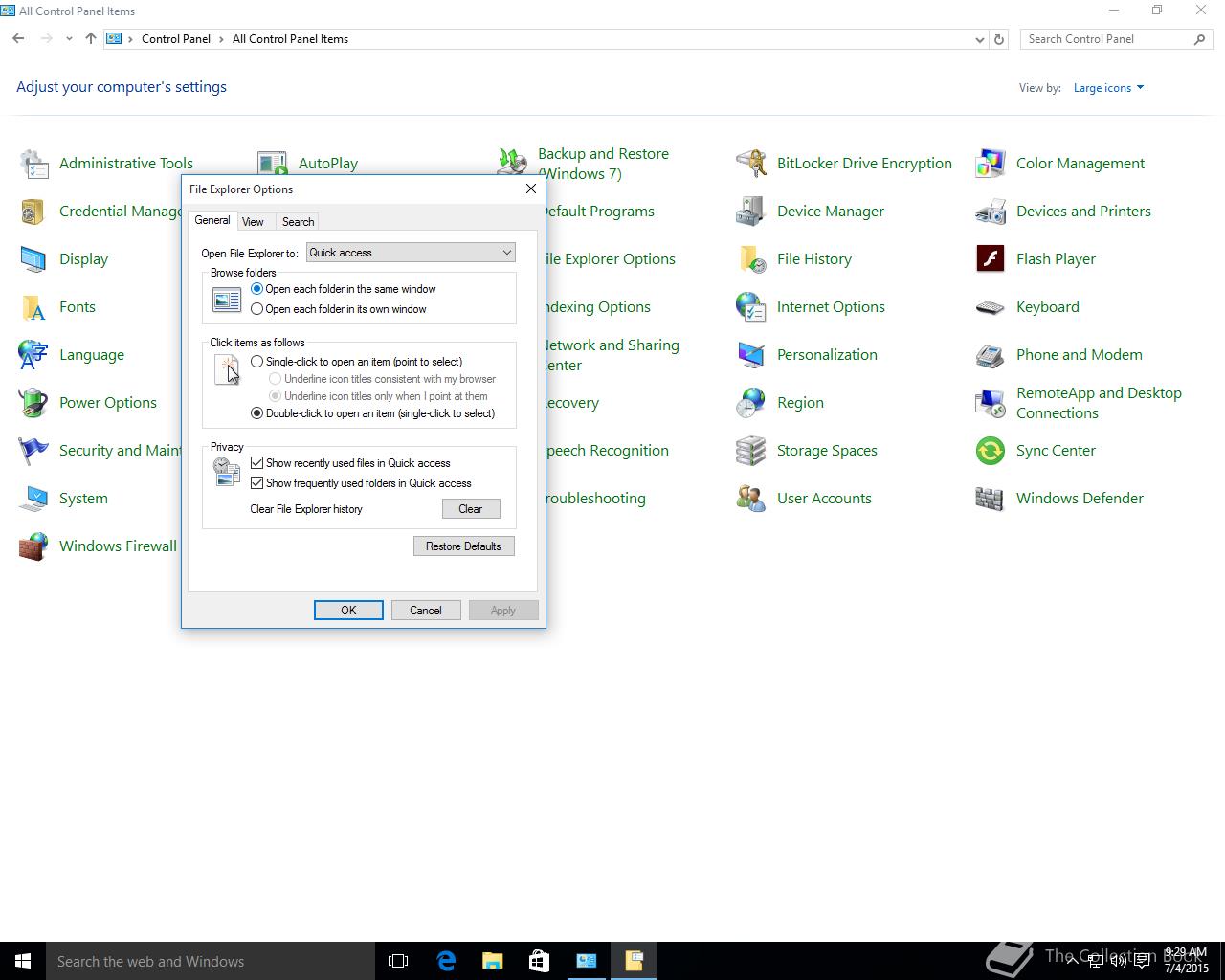Switch to the View tab
The image size is (1225, 980).
[x=253, y=222]
